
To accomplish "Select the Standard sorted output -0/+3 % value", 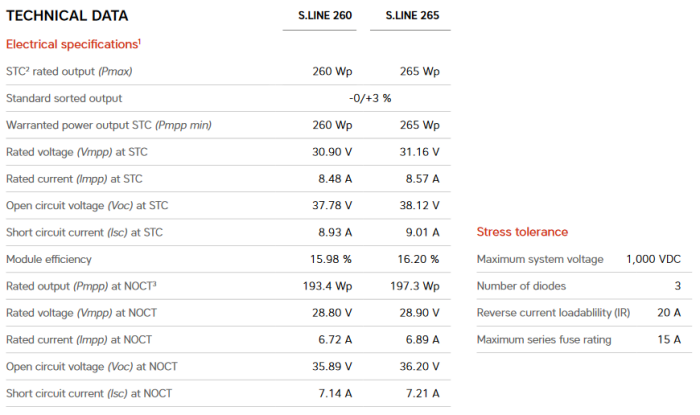I will click(x=370, y=98).
